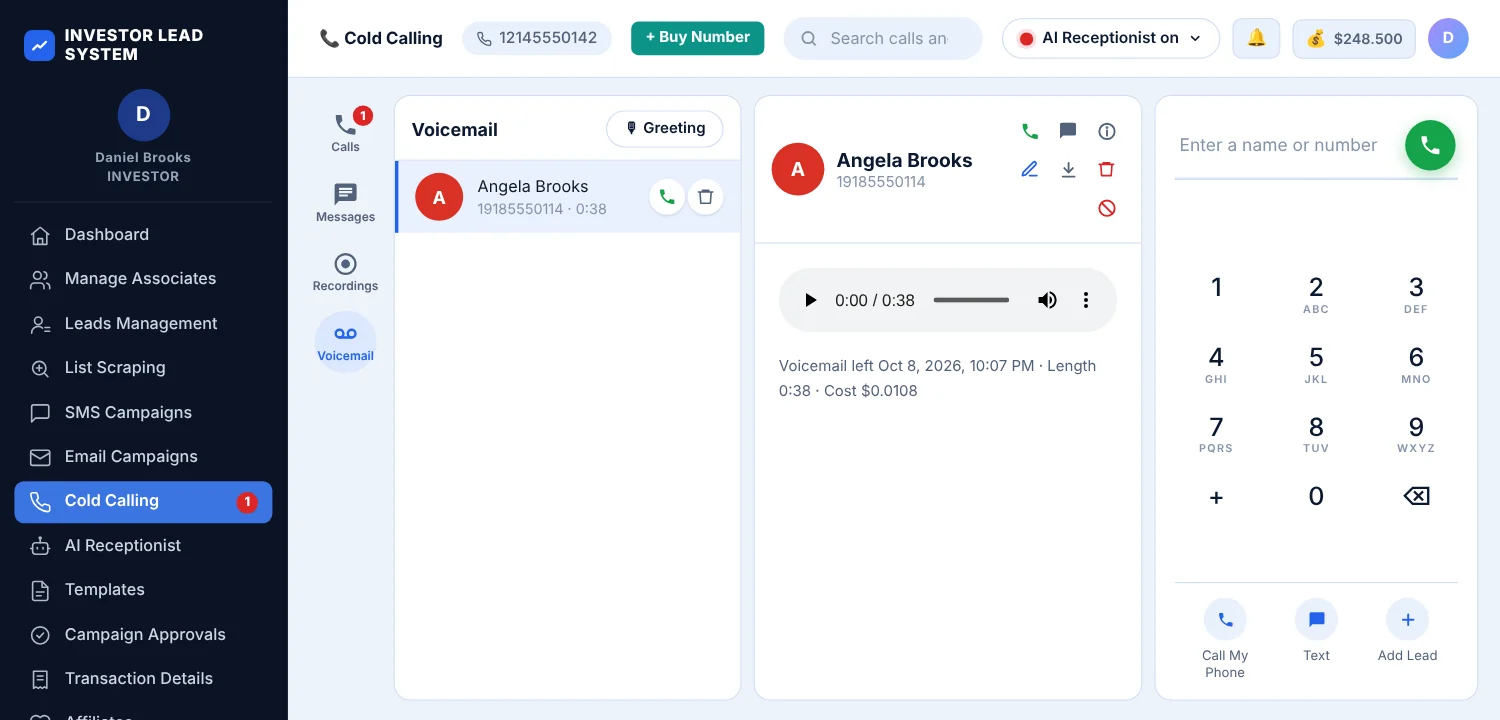Play the 0:38 voicemail audio
1500x720 pixels.
tap(811, 300)
